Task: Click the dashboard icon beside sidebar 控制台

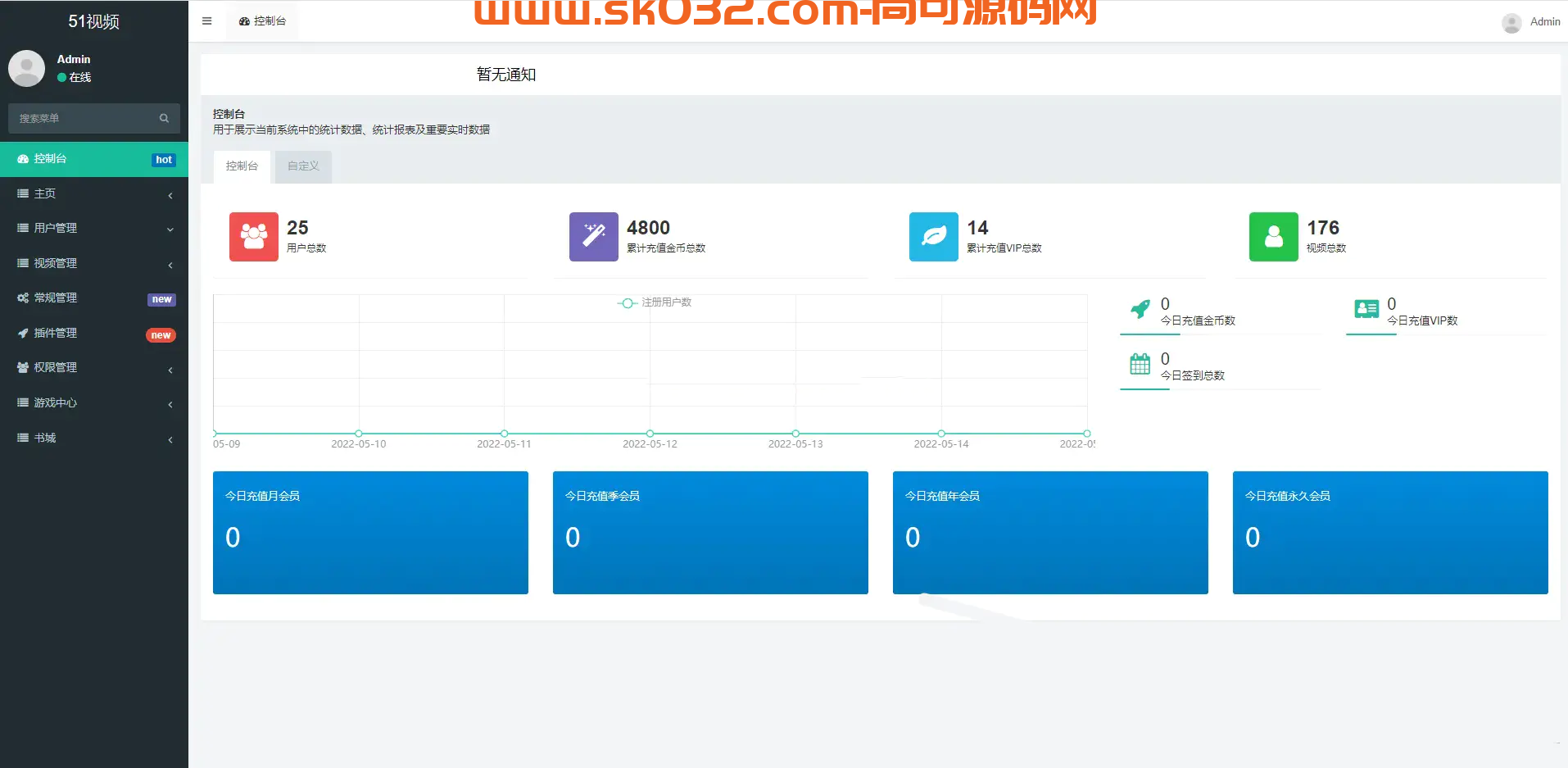Action: (23, 159)
